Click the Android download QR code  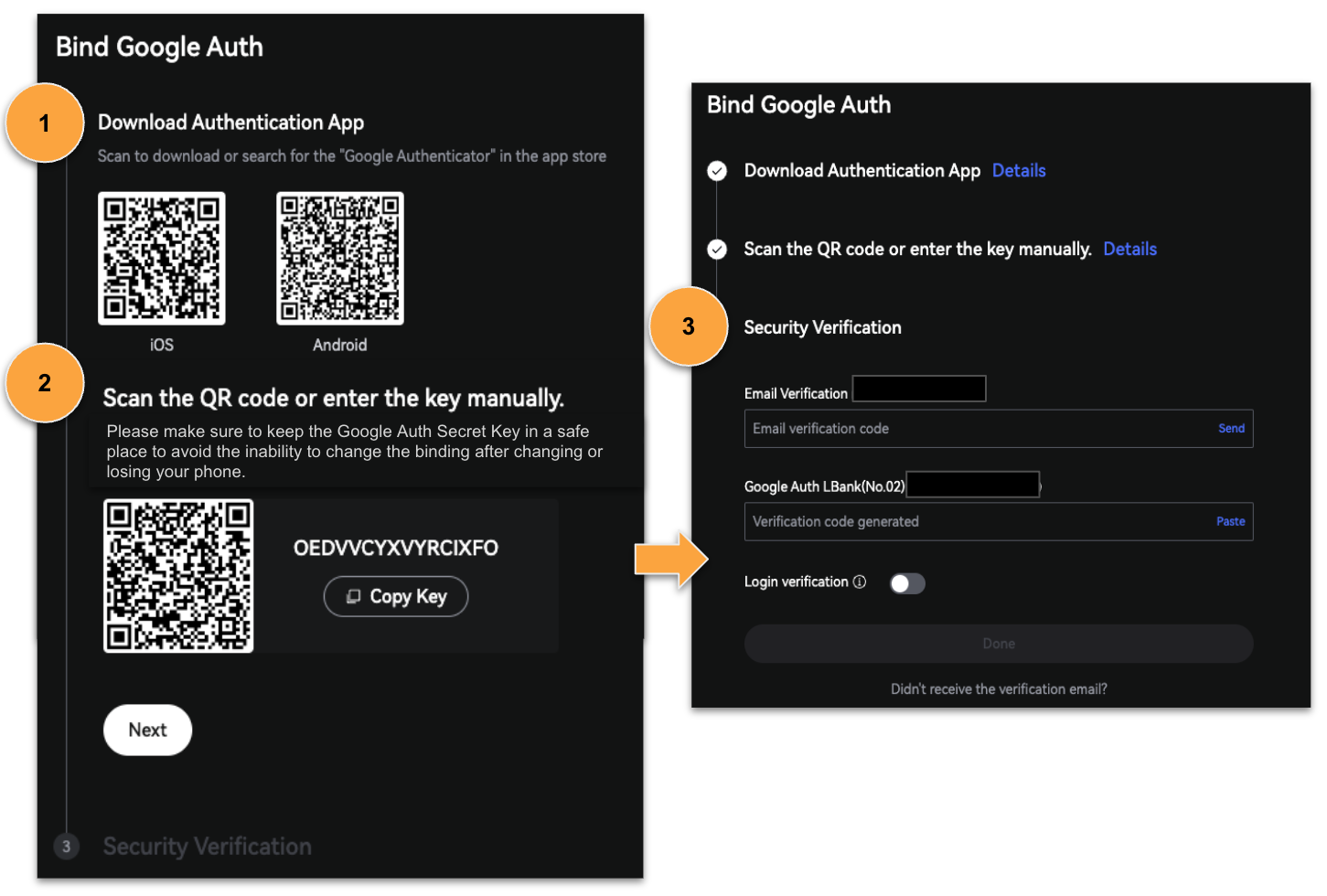click(x=340, y=258)
